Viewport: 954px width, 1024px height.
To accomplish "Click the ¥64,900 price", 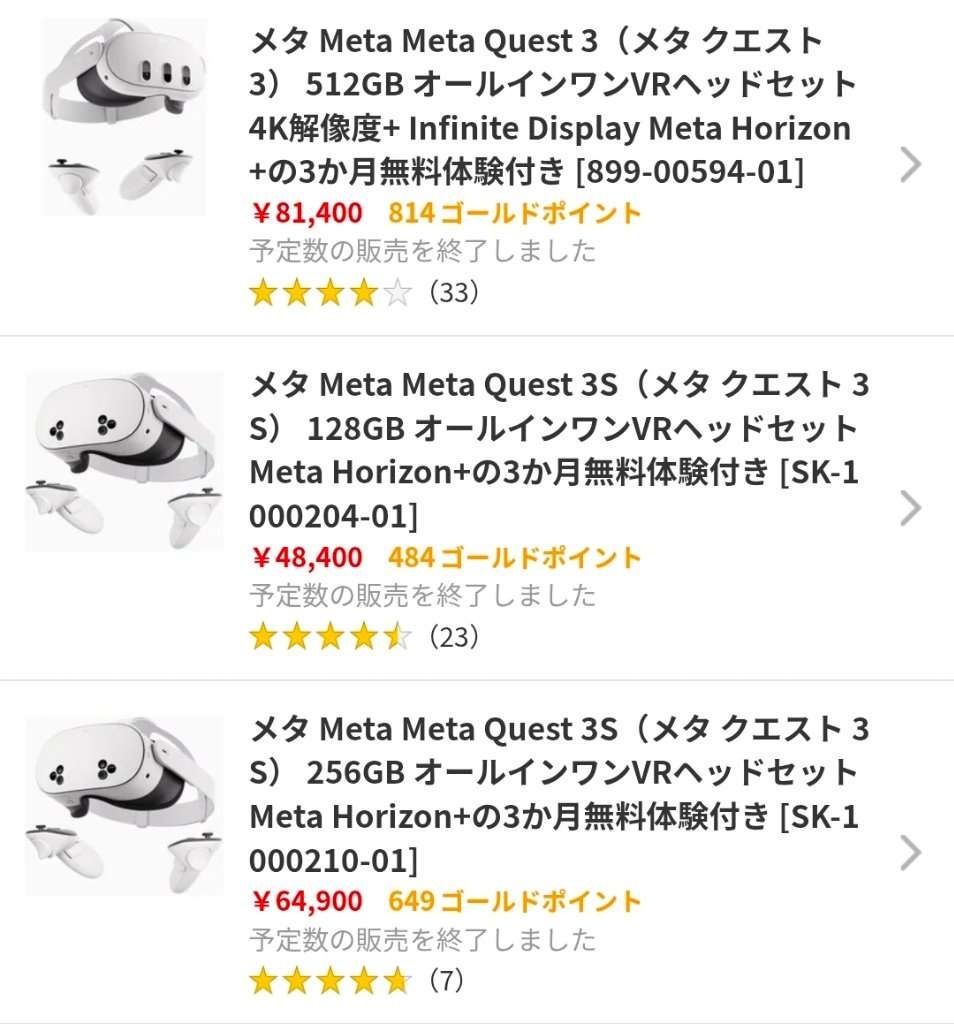I will point(306,901).
